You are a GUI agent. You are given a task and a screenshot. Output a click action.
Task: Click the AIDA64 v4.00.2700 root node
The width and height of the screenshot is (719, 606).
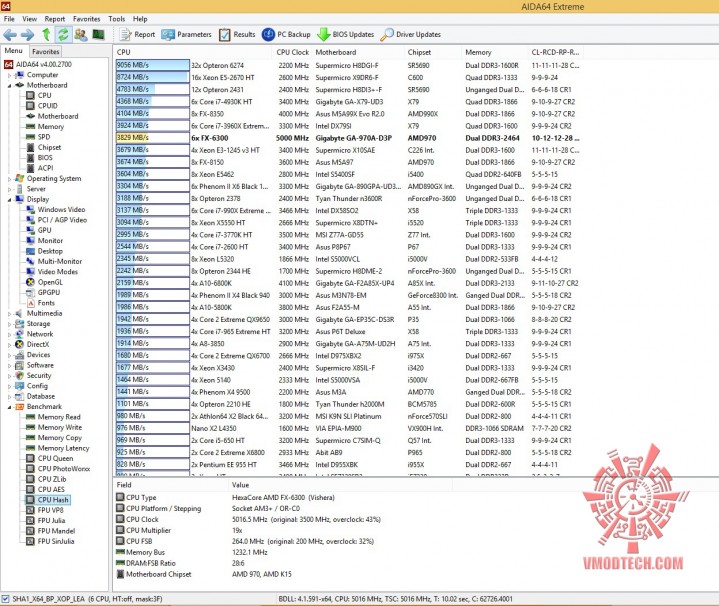pyautogui.click(x=44, y=65)
